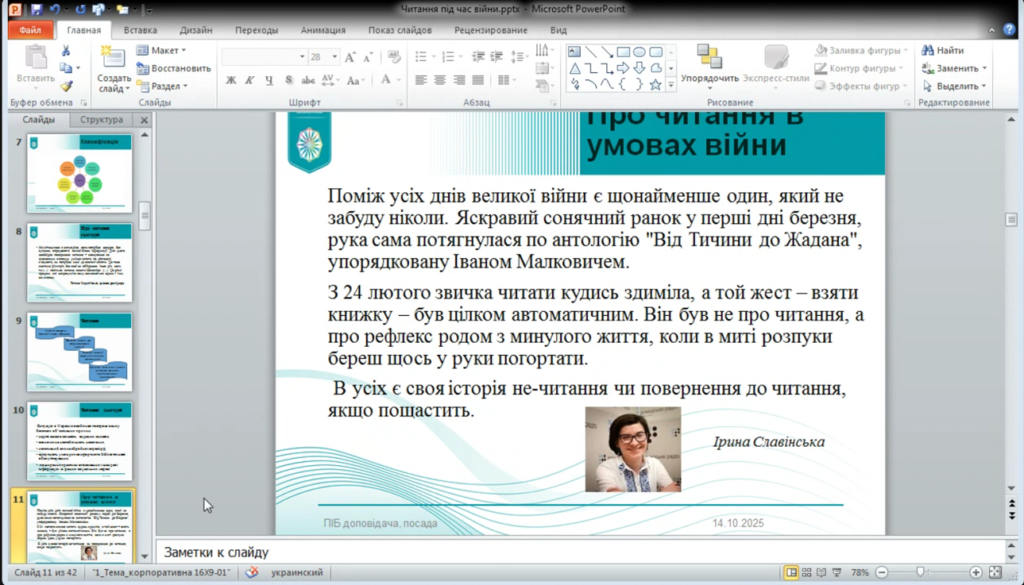Select slide 9 thumbnail in the panel
Viewport: 1024px width, 585px height.
(80, 352)
